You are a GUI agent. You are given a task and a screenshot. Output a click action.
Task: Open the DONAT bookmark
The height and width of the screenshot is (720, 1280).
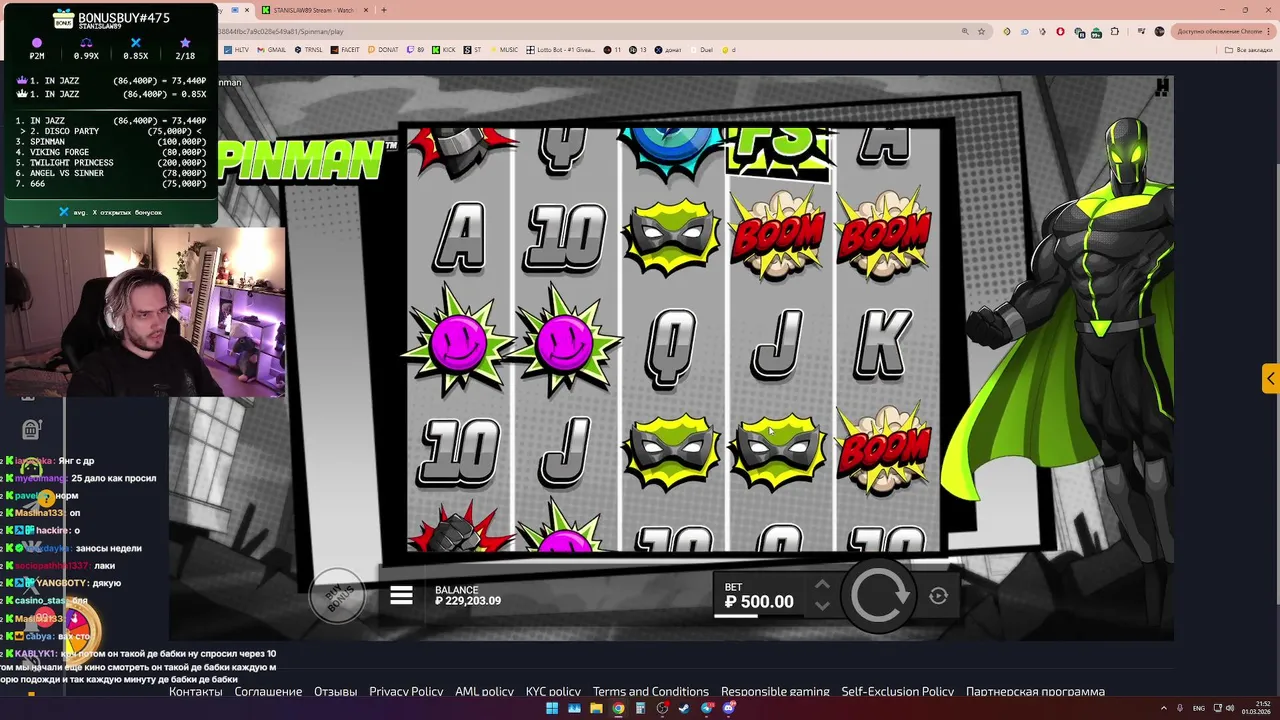(382, 49)
